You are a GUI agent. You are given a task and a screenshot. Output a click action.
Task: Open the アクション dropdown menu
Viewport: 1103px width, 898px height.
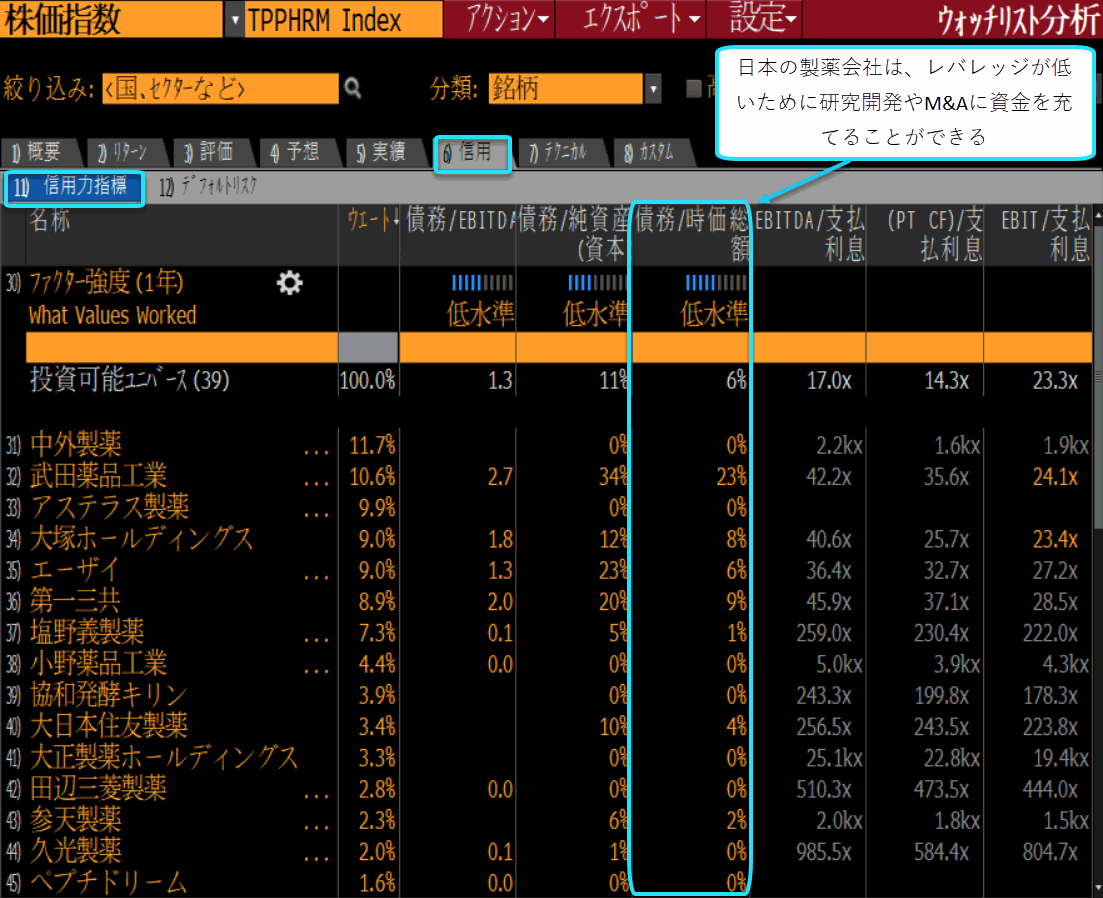[x=499, y=19]
